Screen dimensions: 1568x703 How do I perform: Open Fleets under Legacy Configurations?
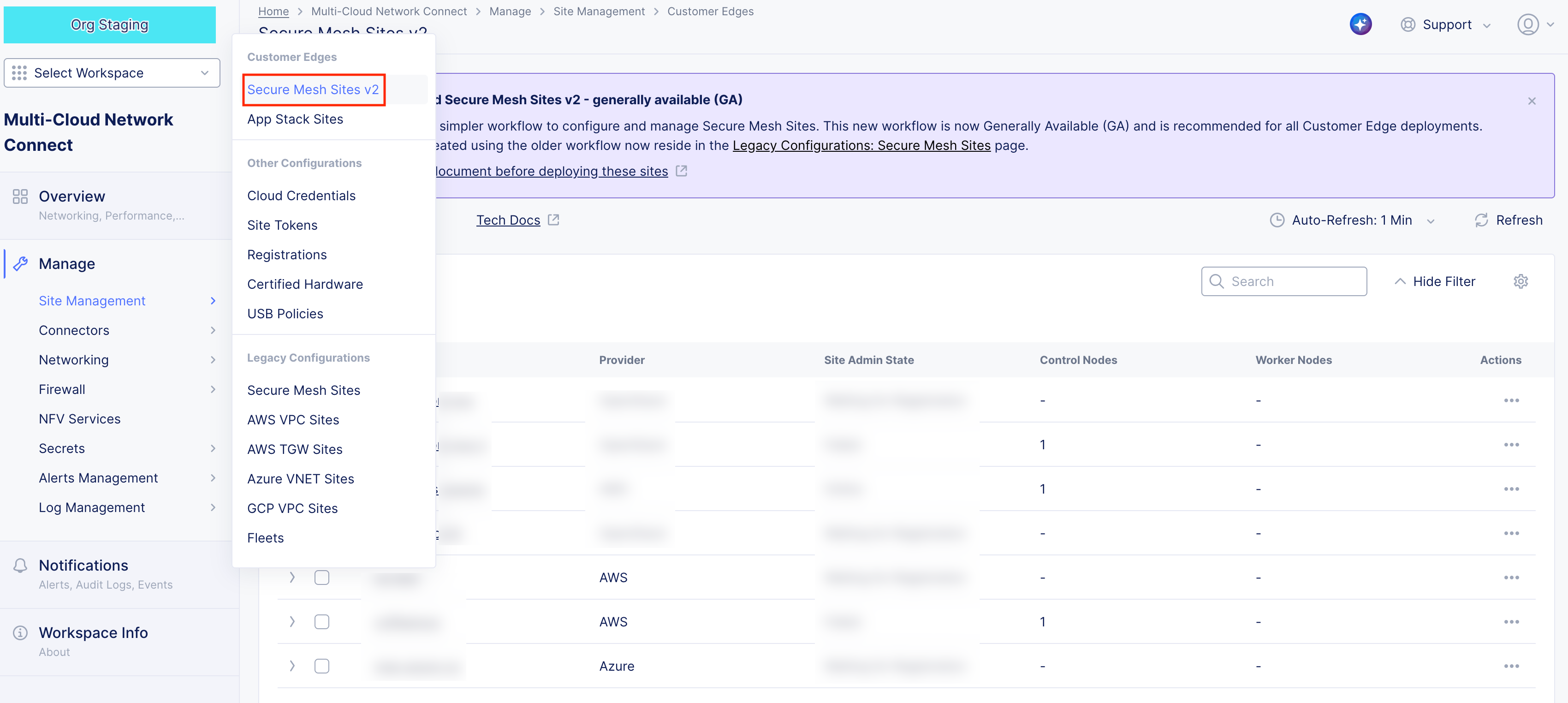pos(265,537)
